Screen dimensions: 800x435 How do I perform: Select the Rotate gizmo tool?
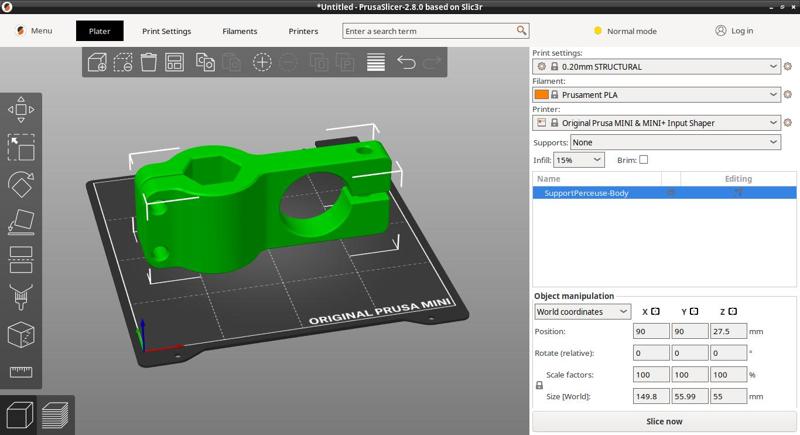(21, 185)
